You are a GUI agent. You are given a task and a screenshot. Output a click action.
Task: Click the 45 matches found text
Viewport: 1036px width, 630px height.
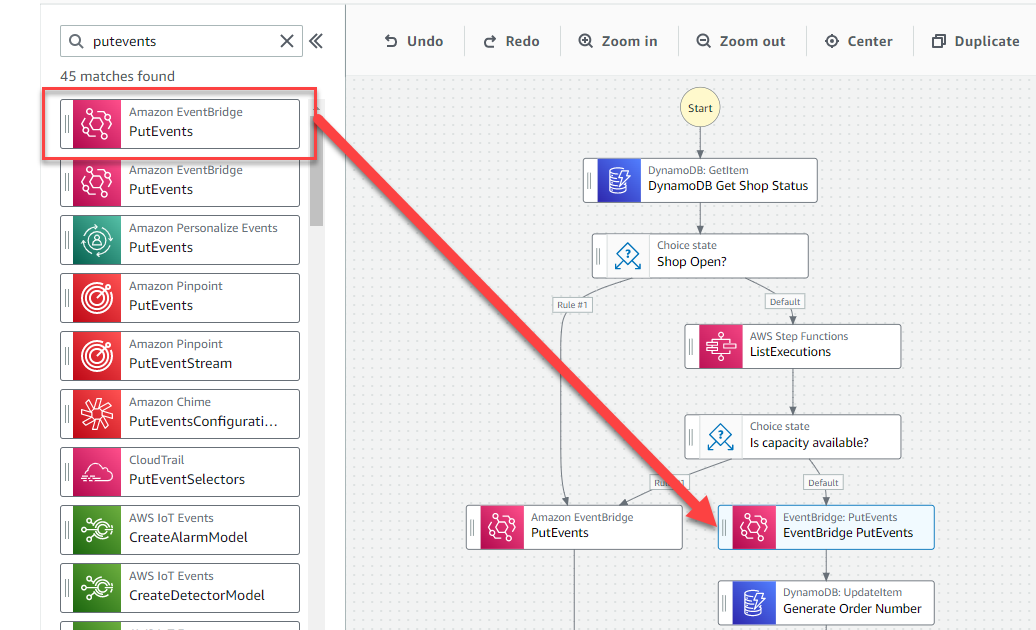tap(118, 76)
